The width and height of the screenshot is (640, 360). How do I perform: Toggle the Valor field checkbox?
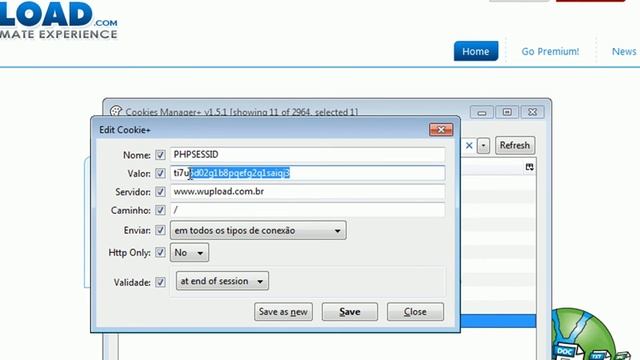coord(160,173)
